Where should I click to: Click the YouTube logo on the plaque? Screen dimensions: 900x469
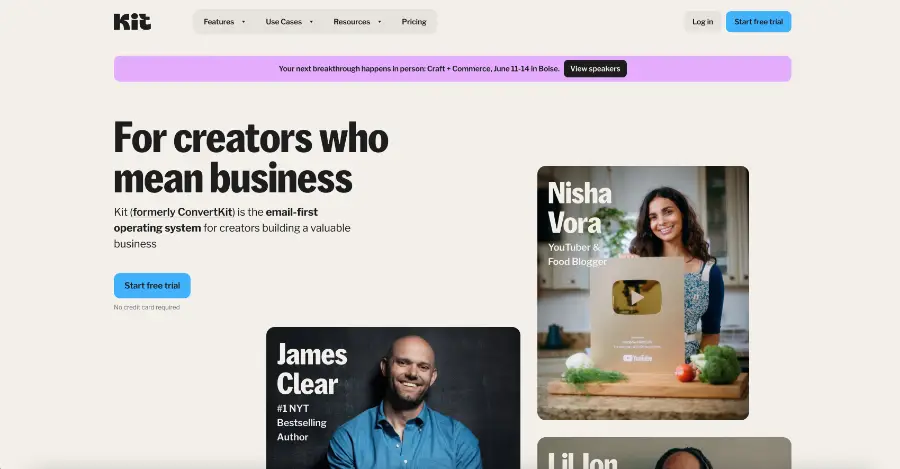(637, 358)
